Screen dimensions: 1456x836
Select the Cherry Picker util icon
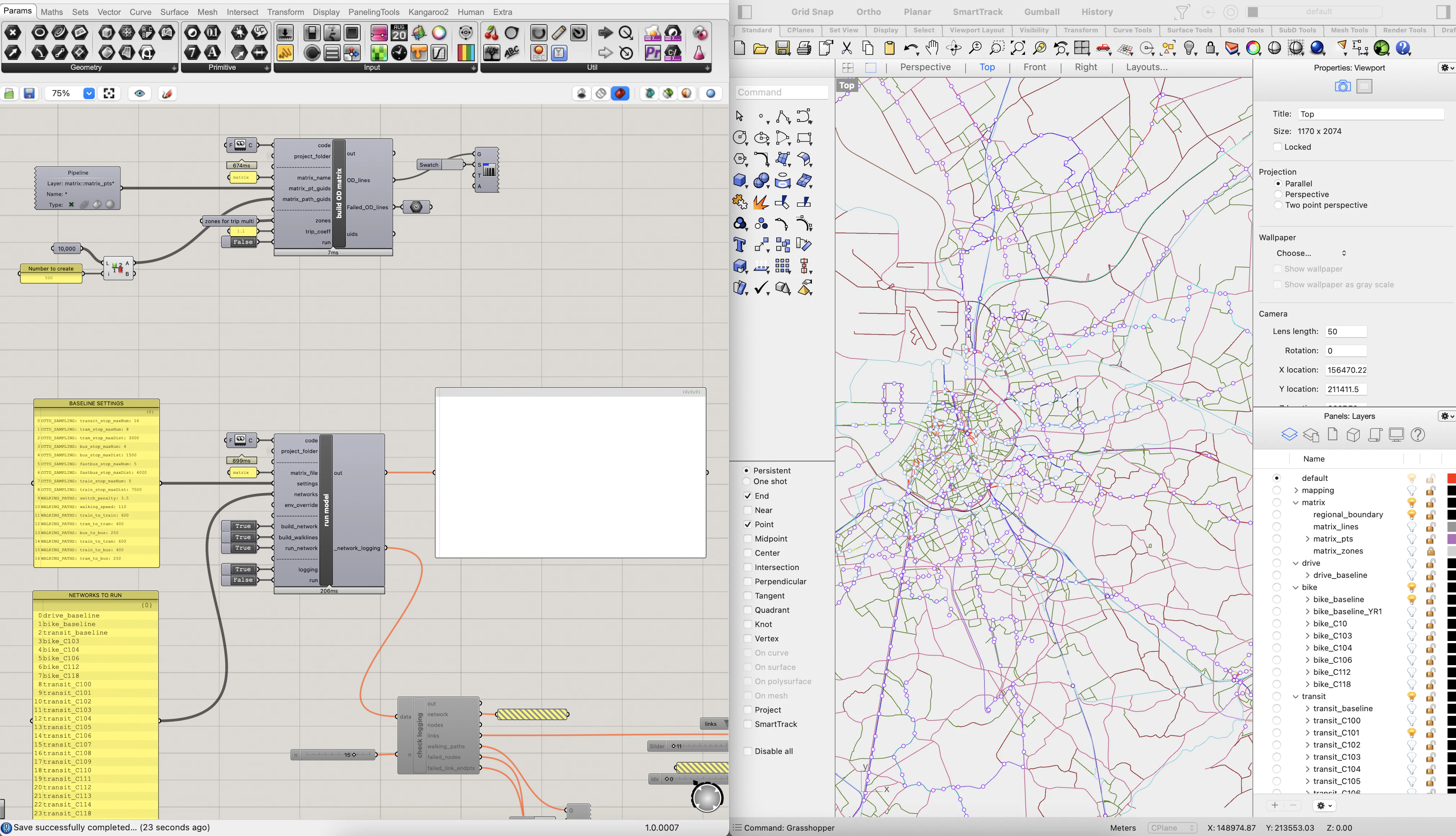point(491,33)
